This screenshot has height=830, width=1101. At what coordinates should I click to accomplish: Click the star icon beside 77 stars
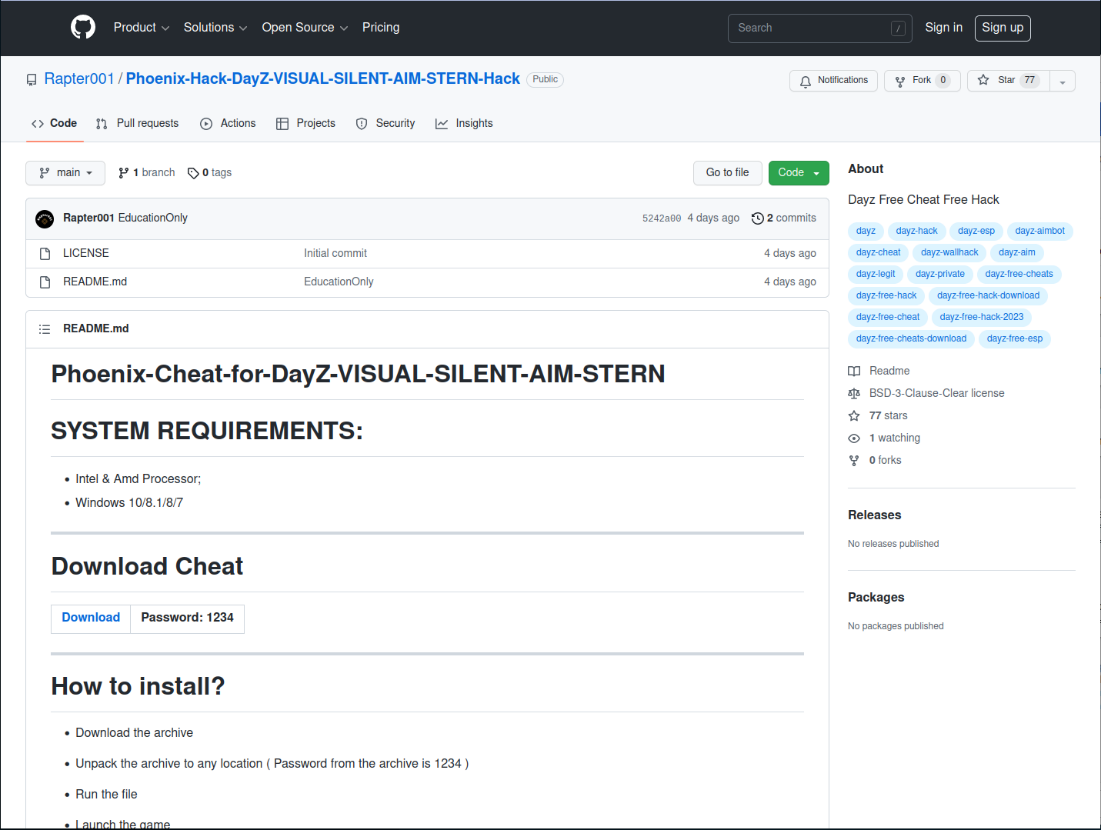point(854,416)
